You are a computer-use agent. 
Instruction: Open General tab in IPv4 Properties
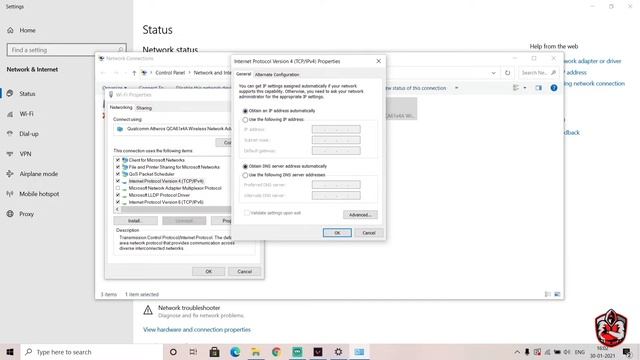[x=243, y=74]
